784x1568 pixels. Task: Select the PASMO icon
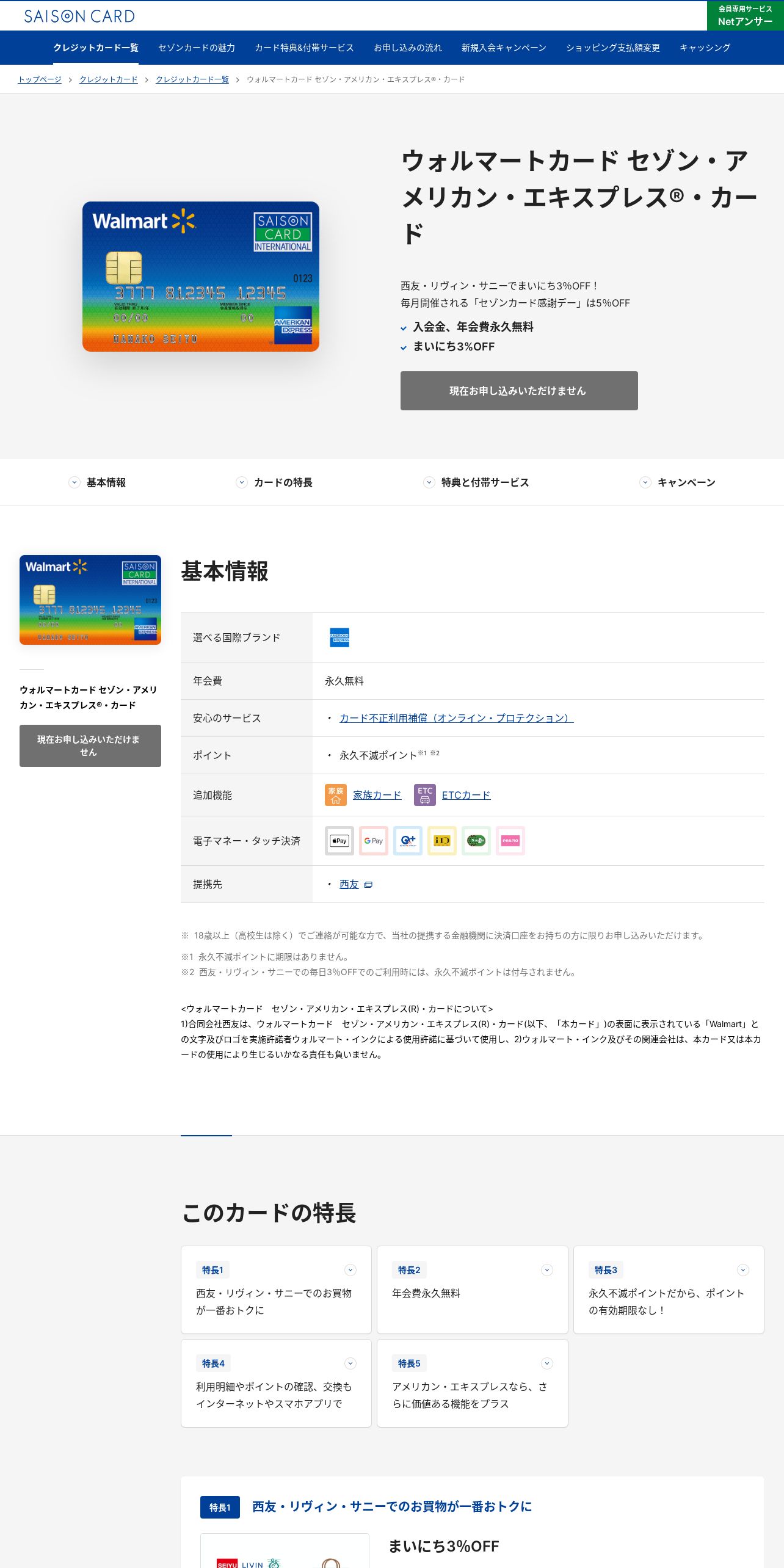click(510, 841)
